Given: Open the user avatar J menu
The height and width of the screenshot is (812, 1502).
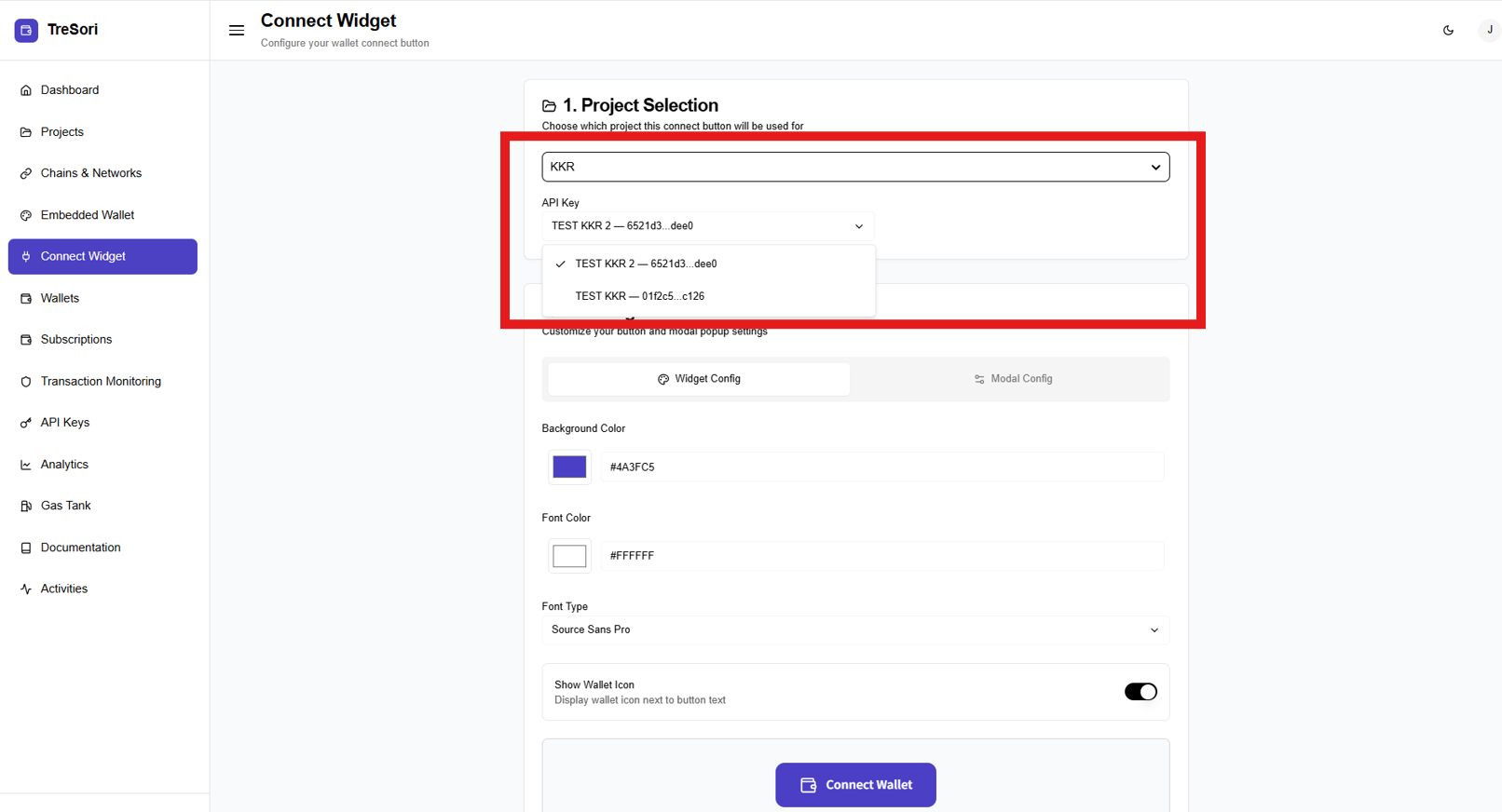Looking at the screenshot, I should click(1488, 30).
